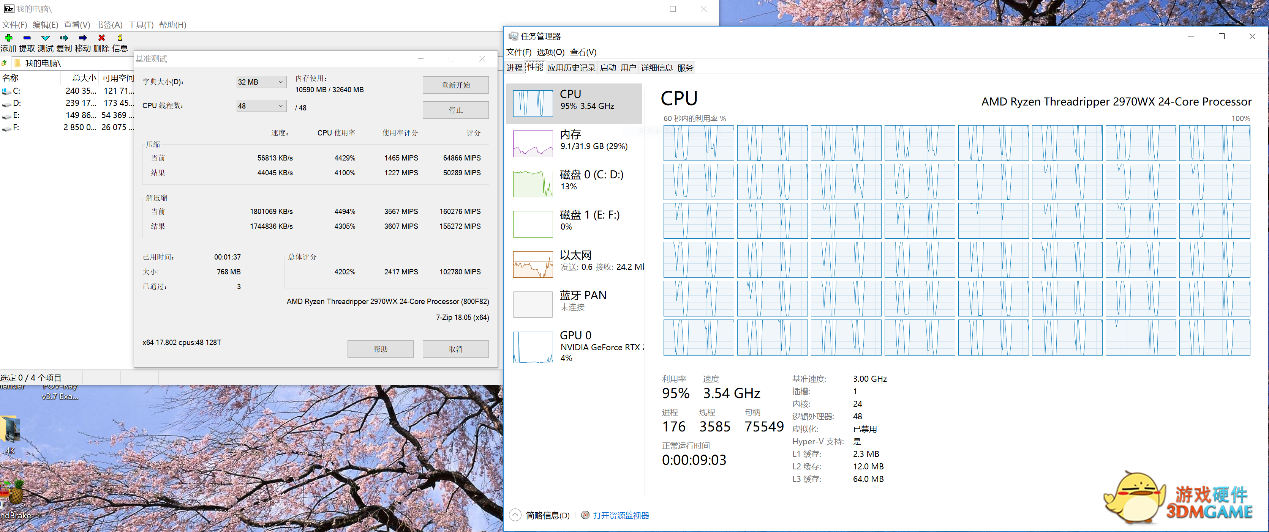Viewport: 1269px width, 532px height.
Task: Click the dark blue Move arrow icon
Action: 82,37
